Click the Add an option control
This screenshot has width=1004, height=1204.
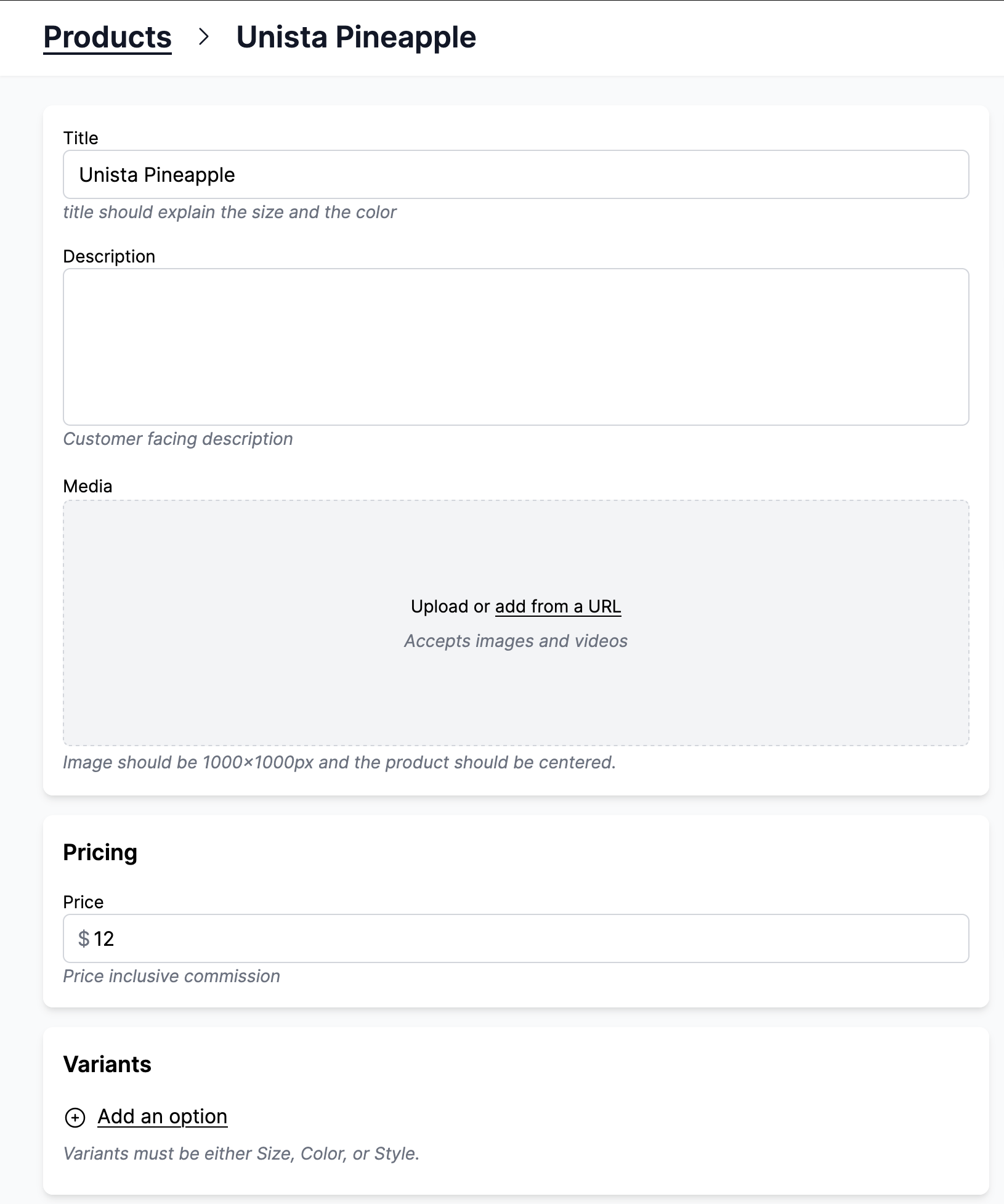(x=162, y=1117)
